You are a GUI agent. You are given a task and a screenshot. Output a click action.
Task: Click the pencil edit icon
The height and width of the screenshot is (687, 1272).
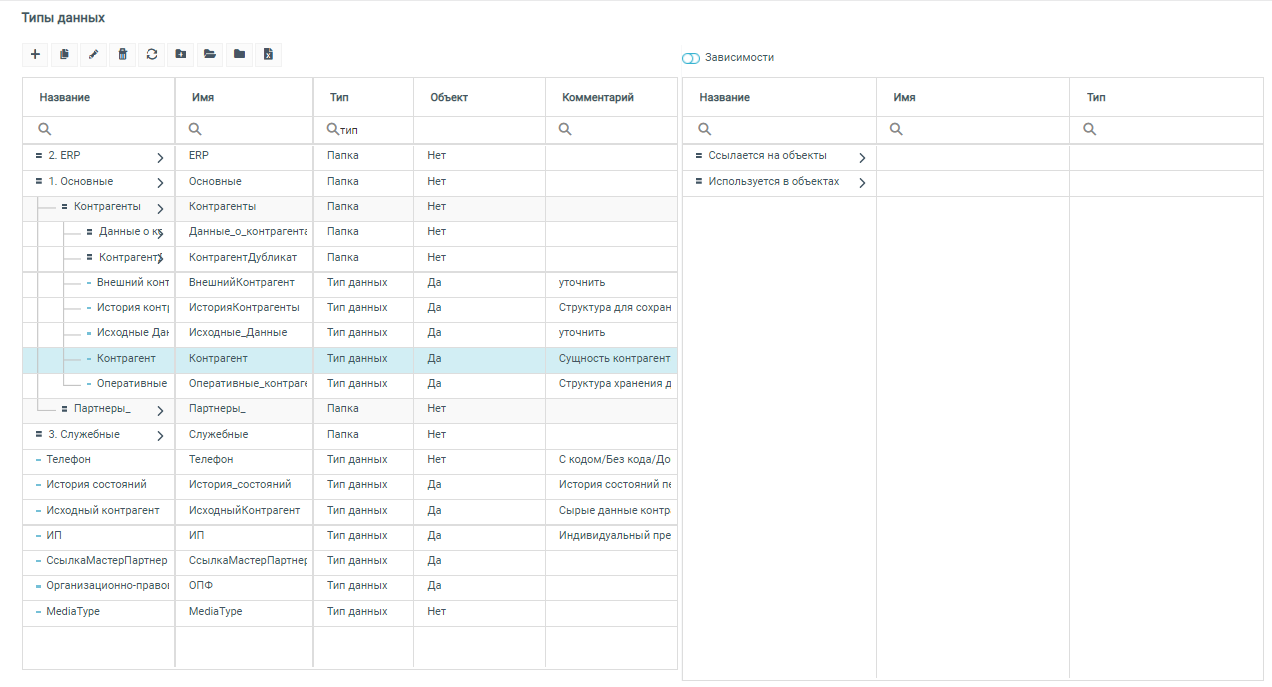coord(93,55)
